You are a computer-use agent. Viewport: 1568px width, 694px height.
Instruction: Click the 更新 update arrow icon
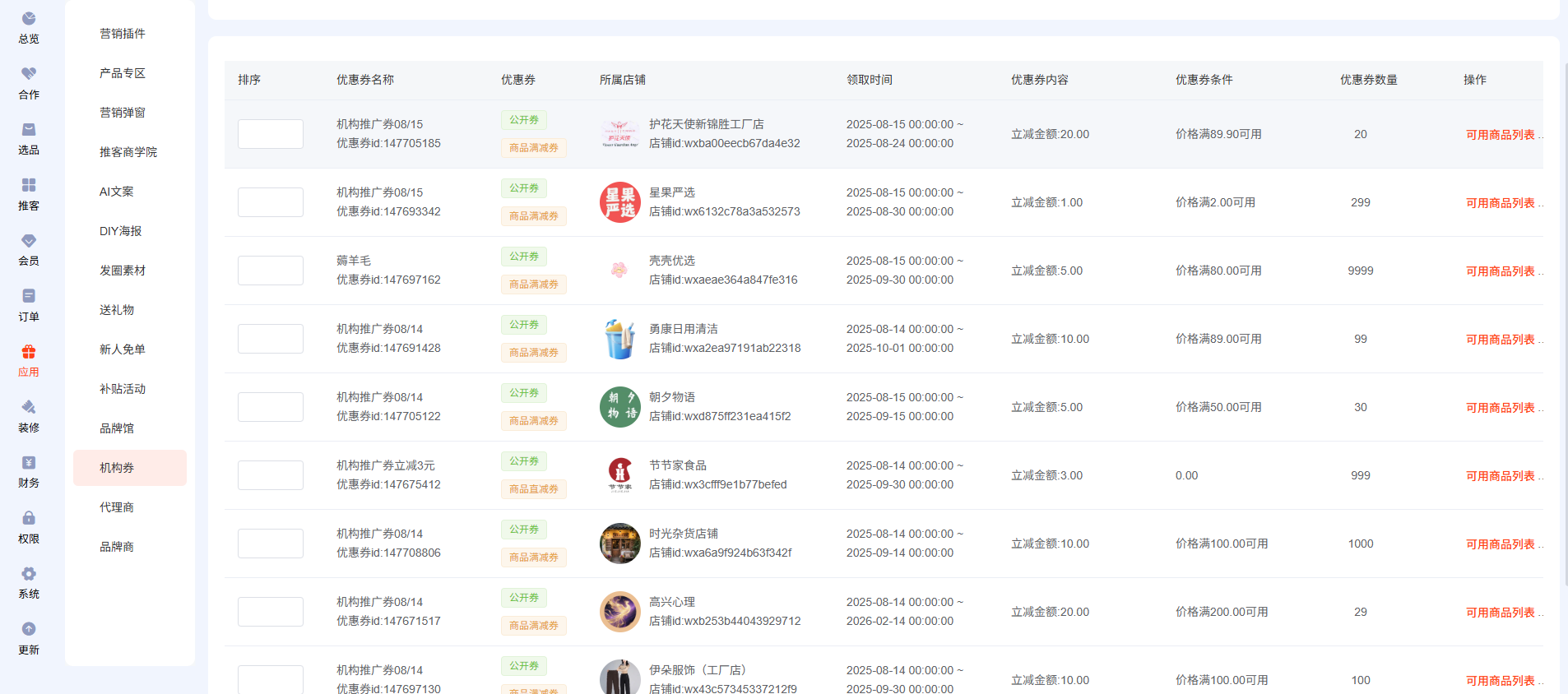point(29,630)
